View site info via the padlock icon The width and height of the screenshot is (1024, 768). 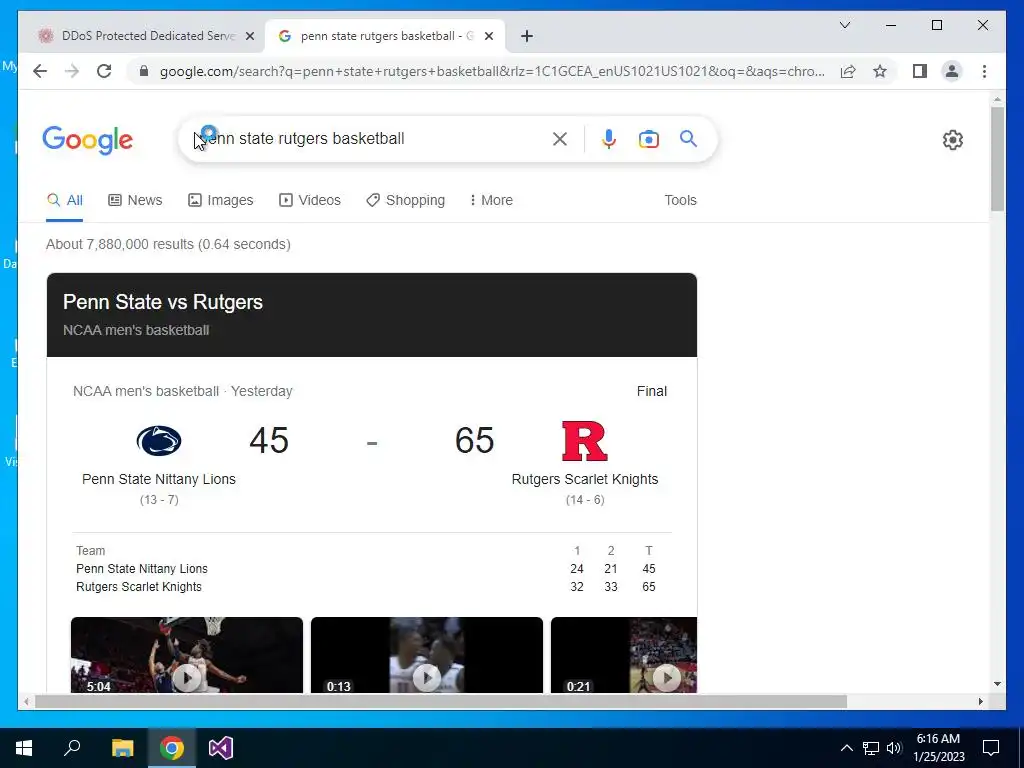(x=144, y=71)
